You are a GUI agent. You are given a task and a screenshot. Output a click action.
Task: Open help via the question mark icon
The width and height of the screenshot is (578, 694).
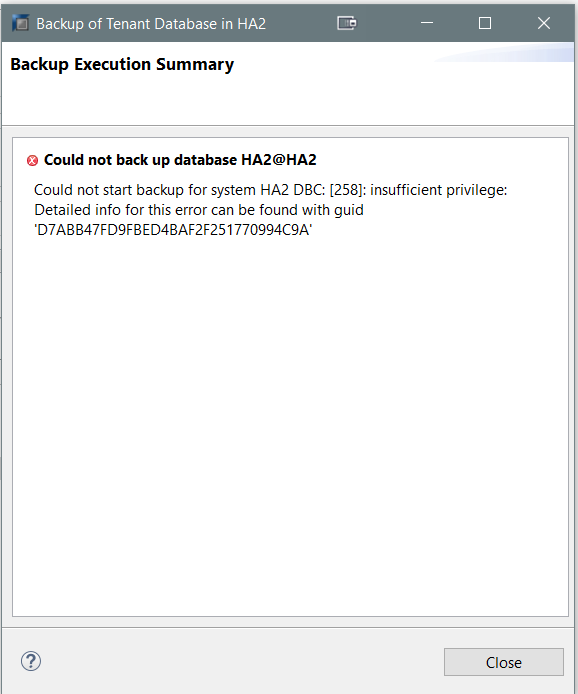tap(31, 661)
